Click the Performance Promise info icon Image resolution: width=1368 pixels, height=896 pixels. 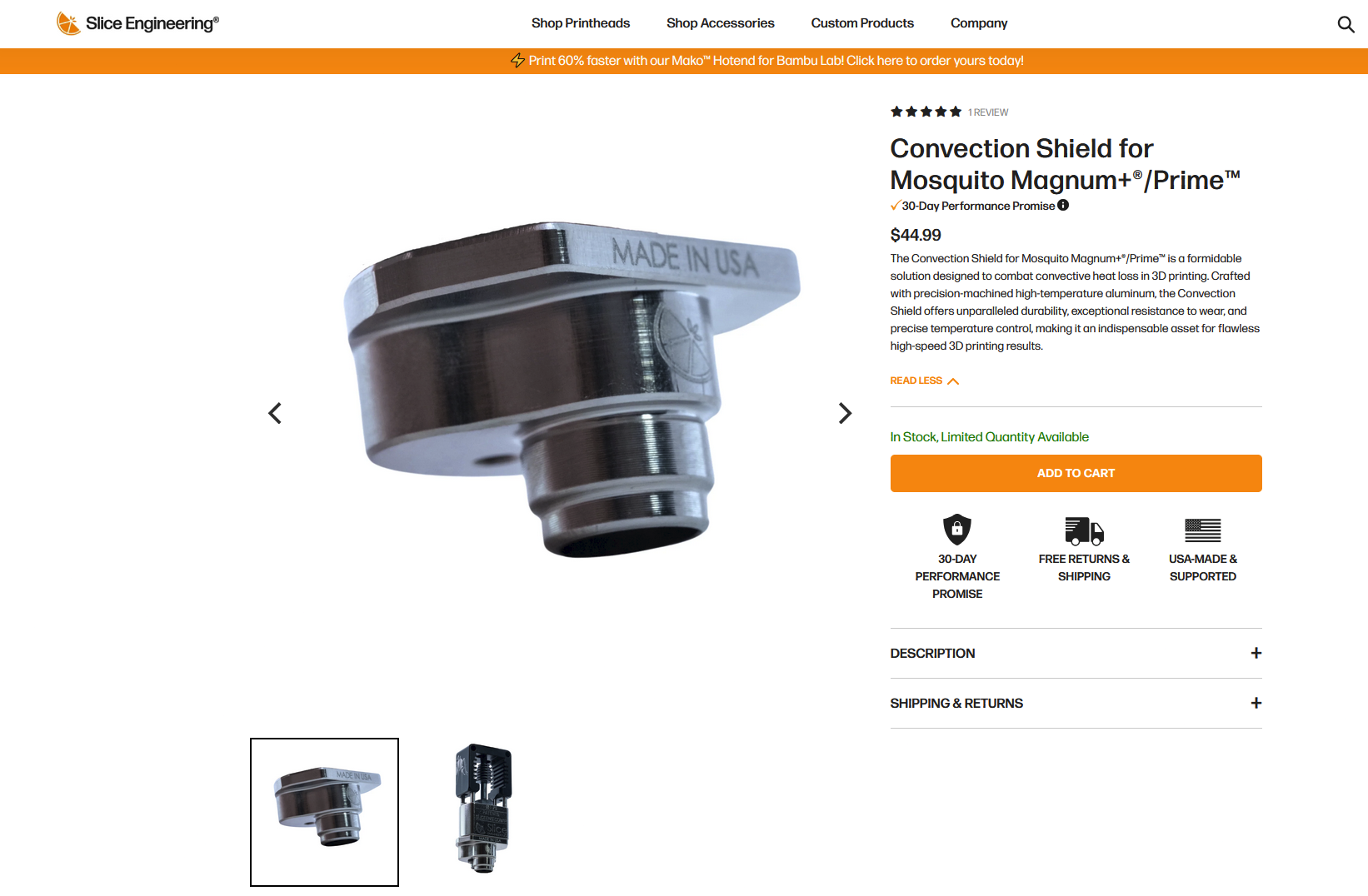pos(1063,205)
